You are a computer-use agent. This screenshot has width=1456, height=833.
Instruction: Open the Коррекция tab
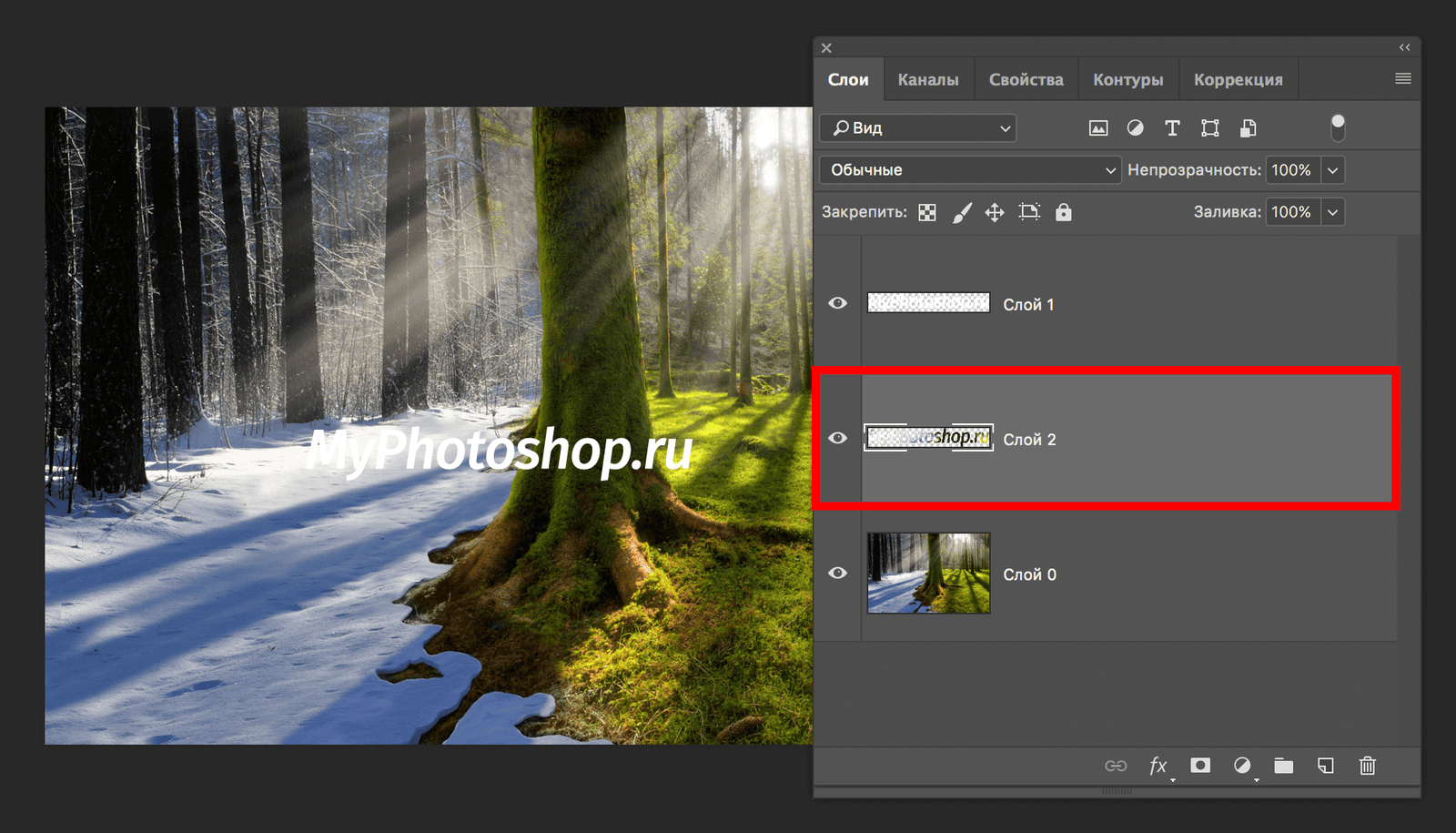click(1238, 80)
